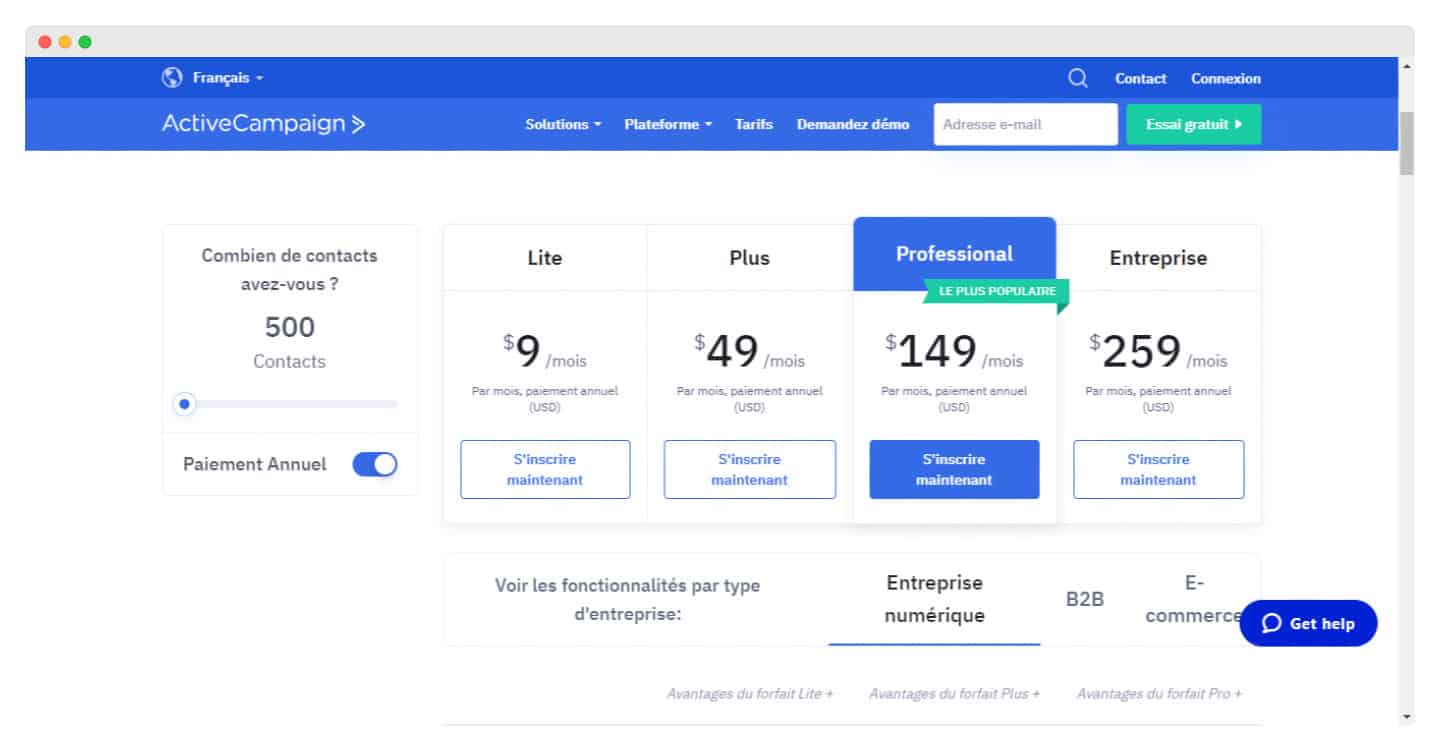The width and height of the screenshot is (1440, 751).
Task: Expand the Solutions menu
Action: pyautogui.click(x=563, y=125)
